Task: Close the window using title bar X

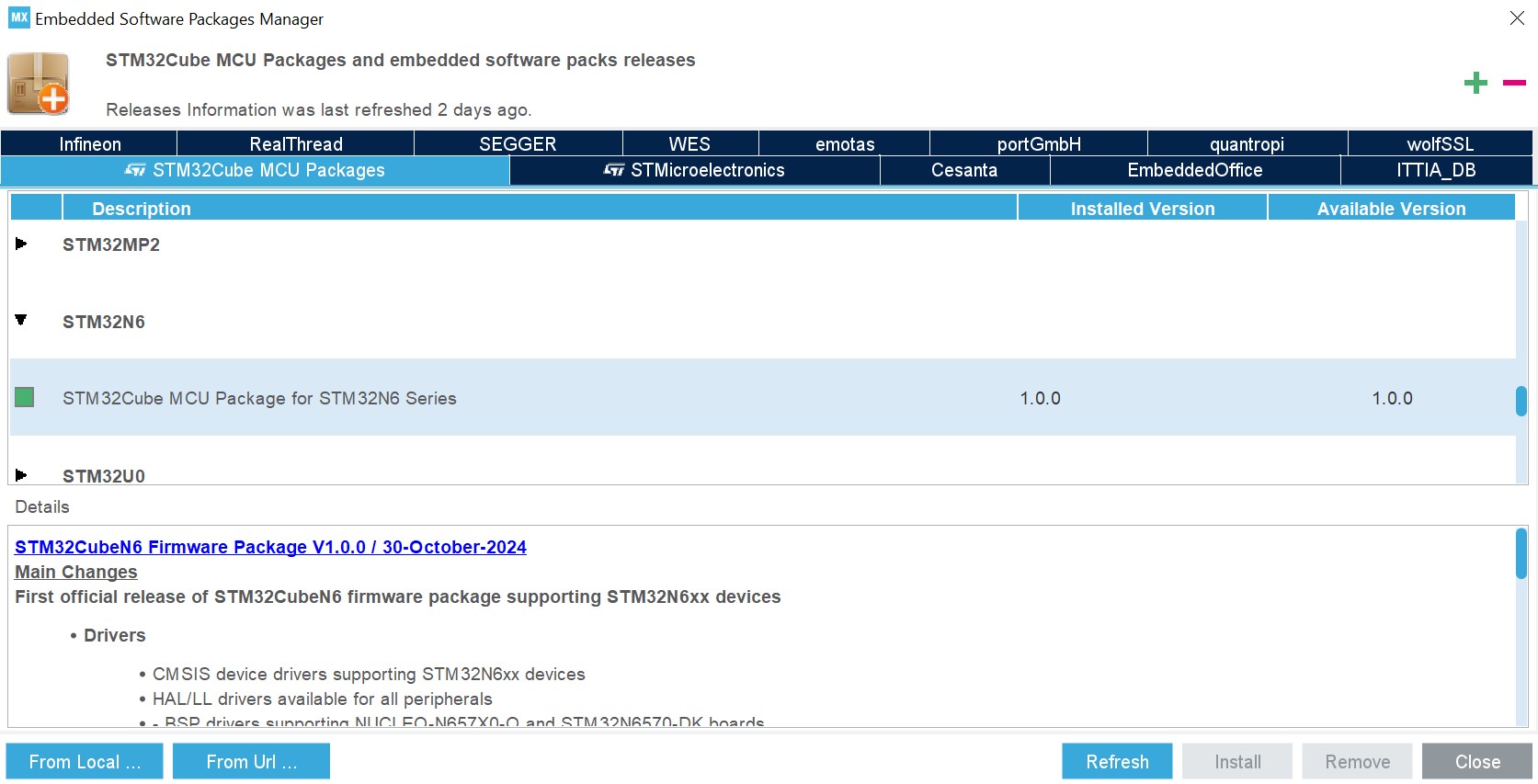Action: (x=1517, y=18)
